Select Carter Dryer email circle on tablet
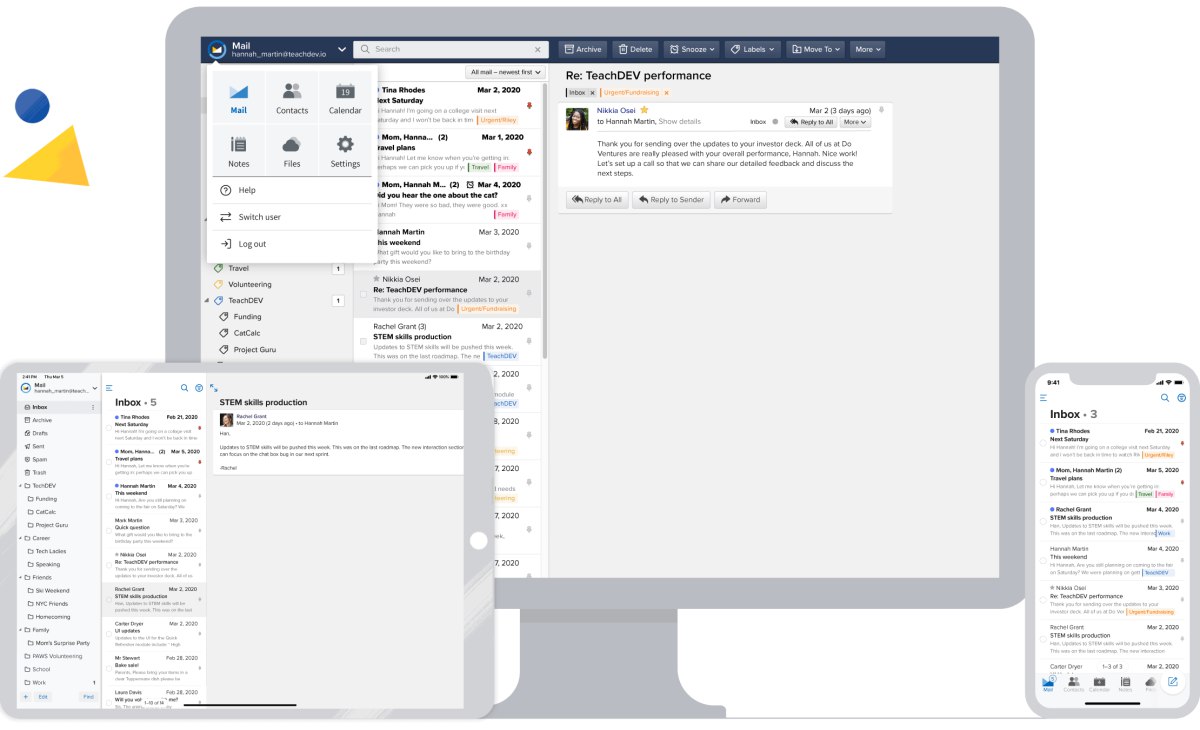1200x730 pixels. pos(109,632)
